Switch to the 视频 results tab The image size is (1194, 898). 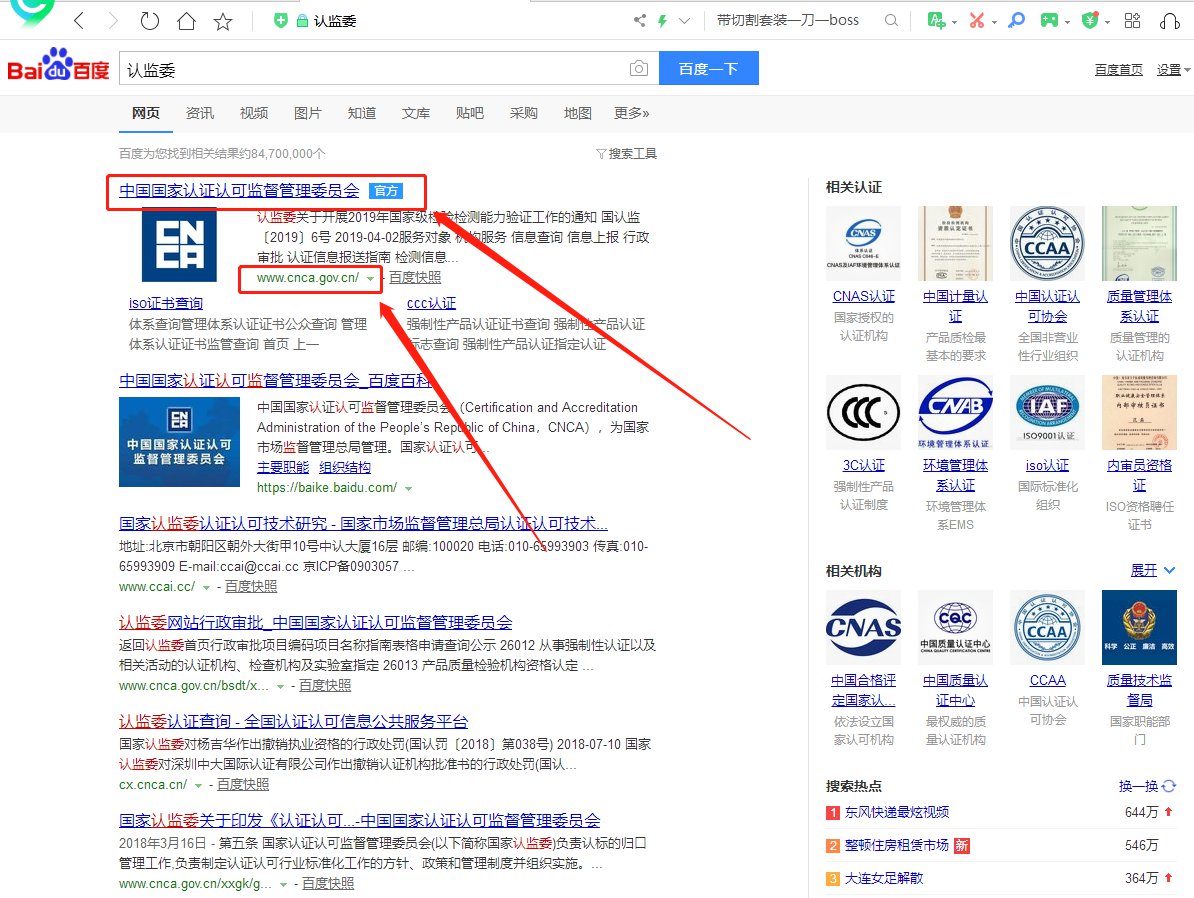coord(254,113)
